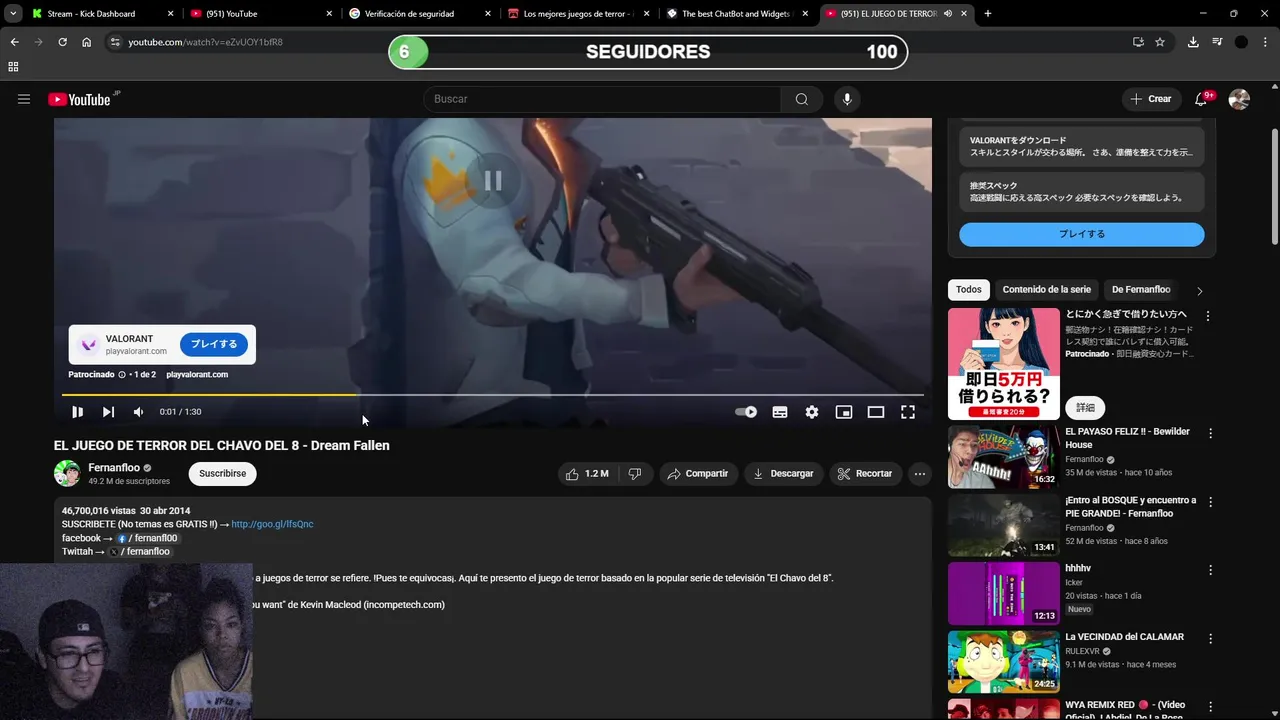
Task: Select the Todos filter chip
Action: (969, 290)
